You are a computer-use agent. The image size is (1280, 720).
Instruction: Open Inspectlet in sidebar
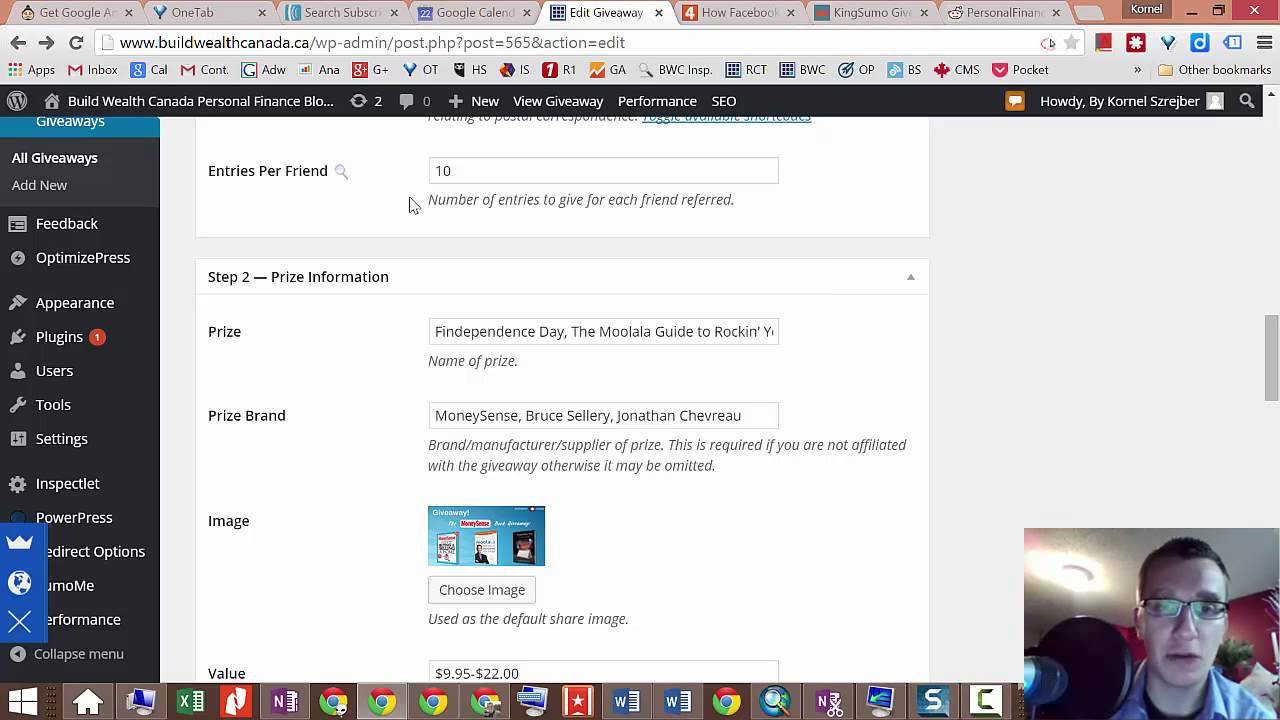click(67, 484)
